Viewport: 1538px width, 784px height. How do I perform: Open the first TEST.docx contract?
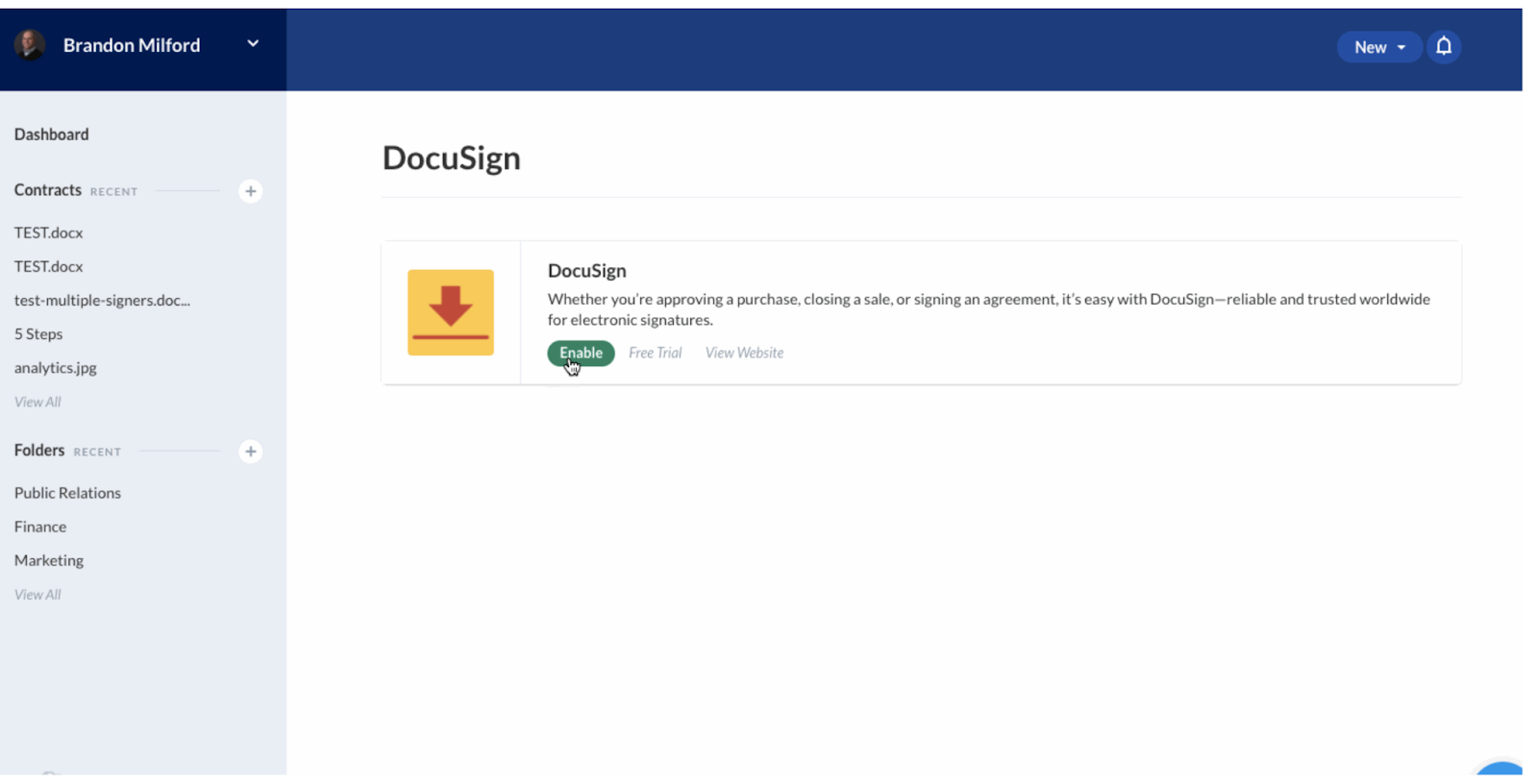tap(49, 233)
